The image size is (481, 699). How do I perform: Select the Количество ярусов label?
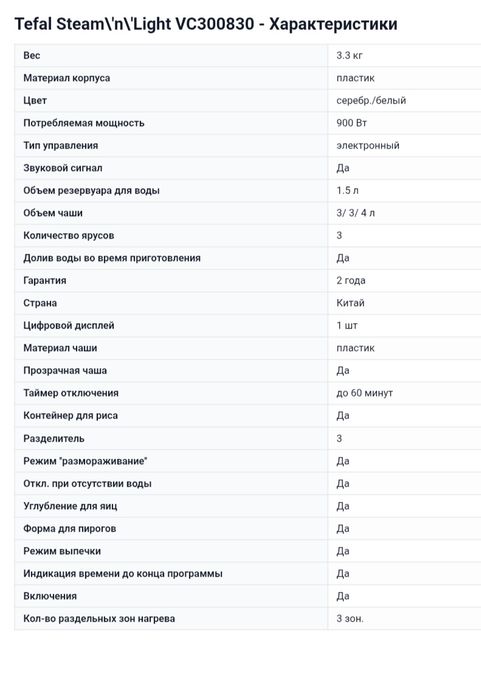pos(69,235)
